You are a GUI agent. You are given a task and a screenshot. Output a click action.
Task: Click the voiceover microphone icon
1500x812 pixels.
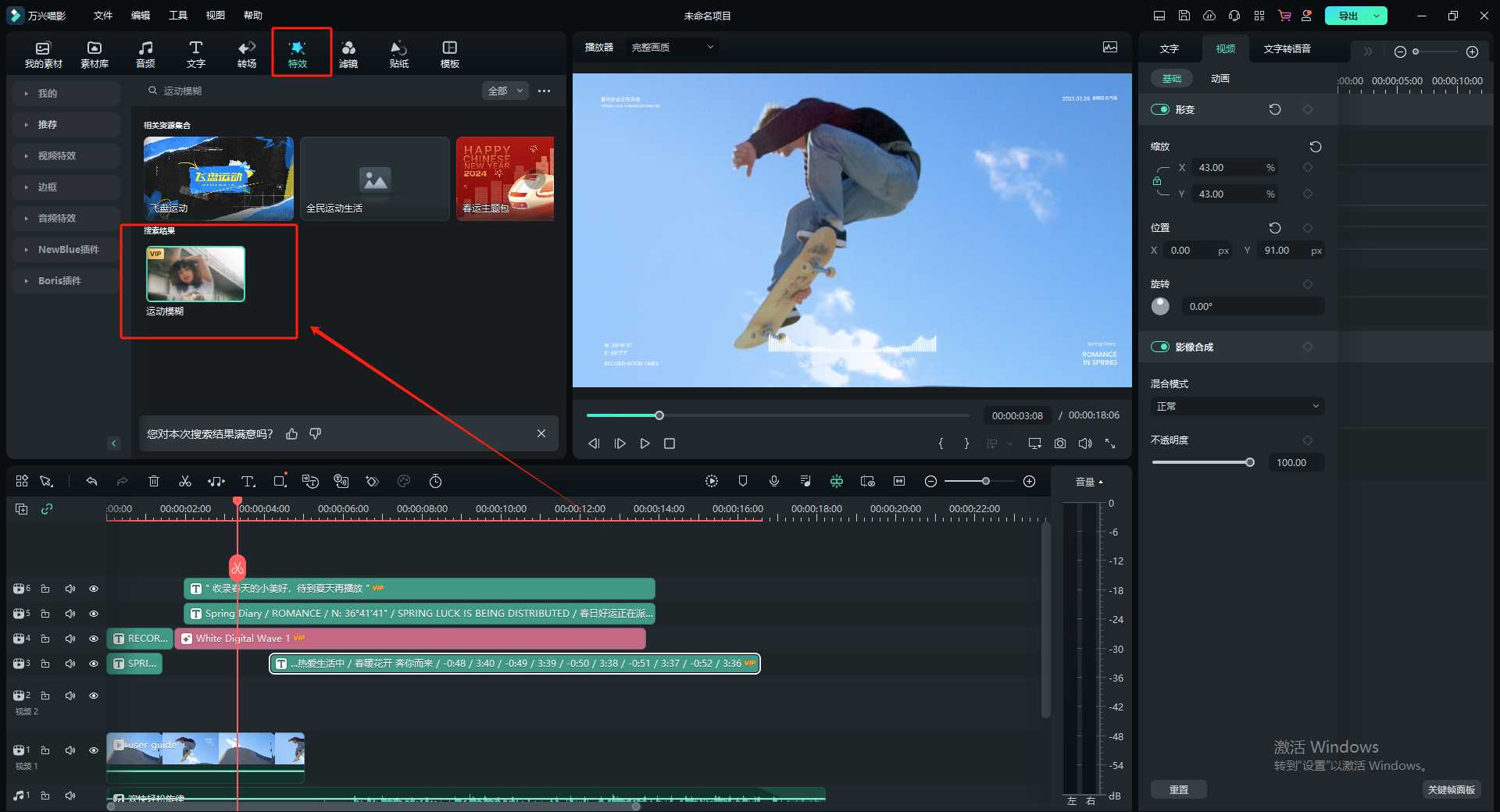pyautogui.click(x=773, y=481)
